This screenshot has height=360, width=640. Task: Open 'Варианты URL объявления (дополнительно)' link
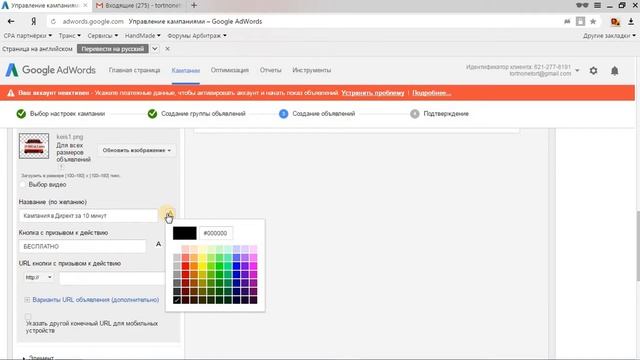pyautogui.click(x=96, y=300)
